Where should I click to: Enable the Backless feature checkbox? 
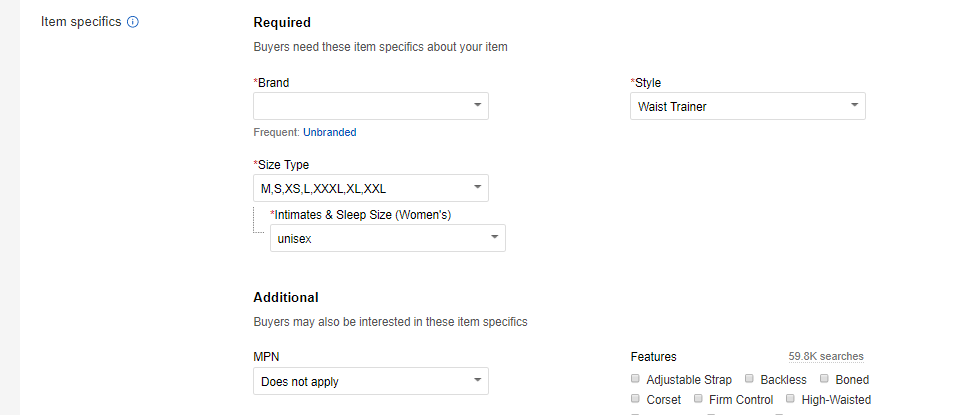(749, 378)
